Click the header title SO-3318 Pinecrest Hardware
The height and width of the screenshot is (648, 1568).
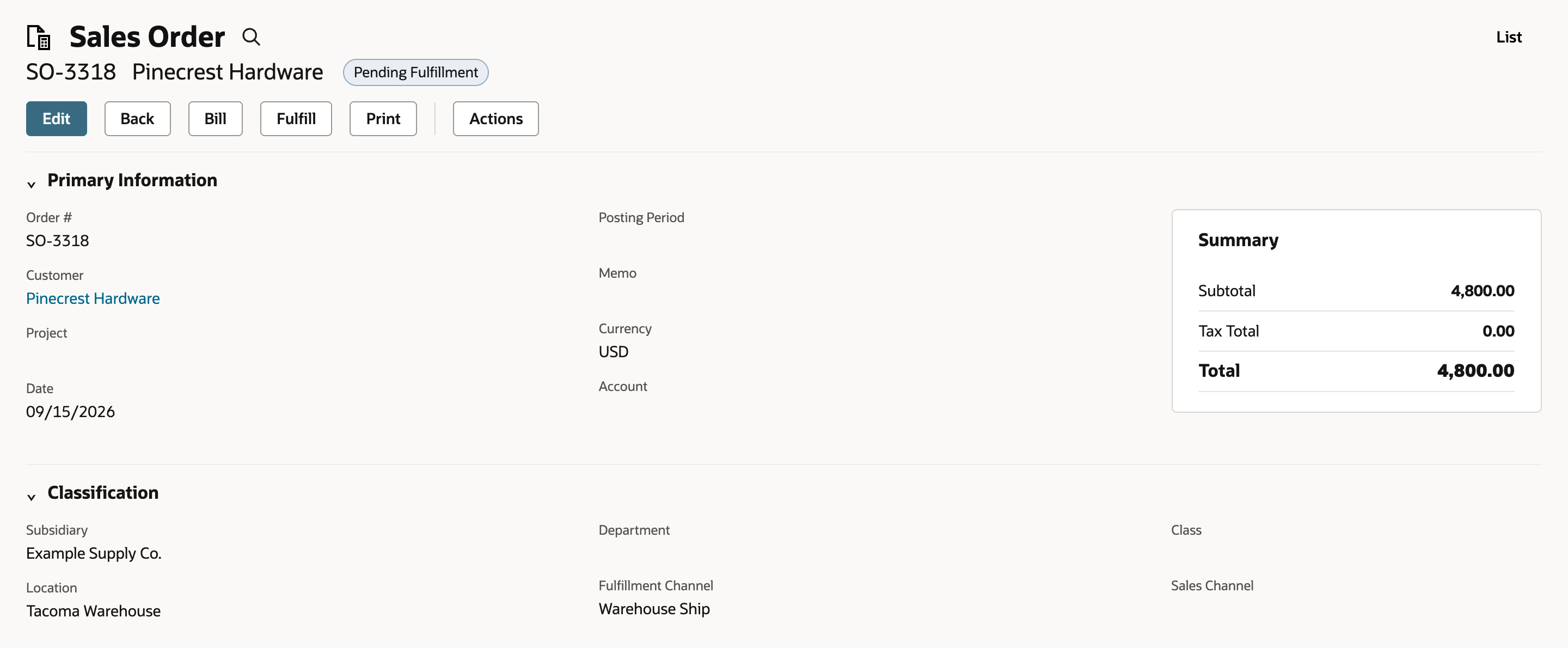click(x=175, y=72)
